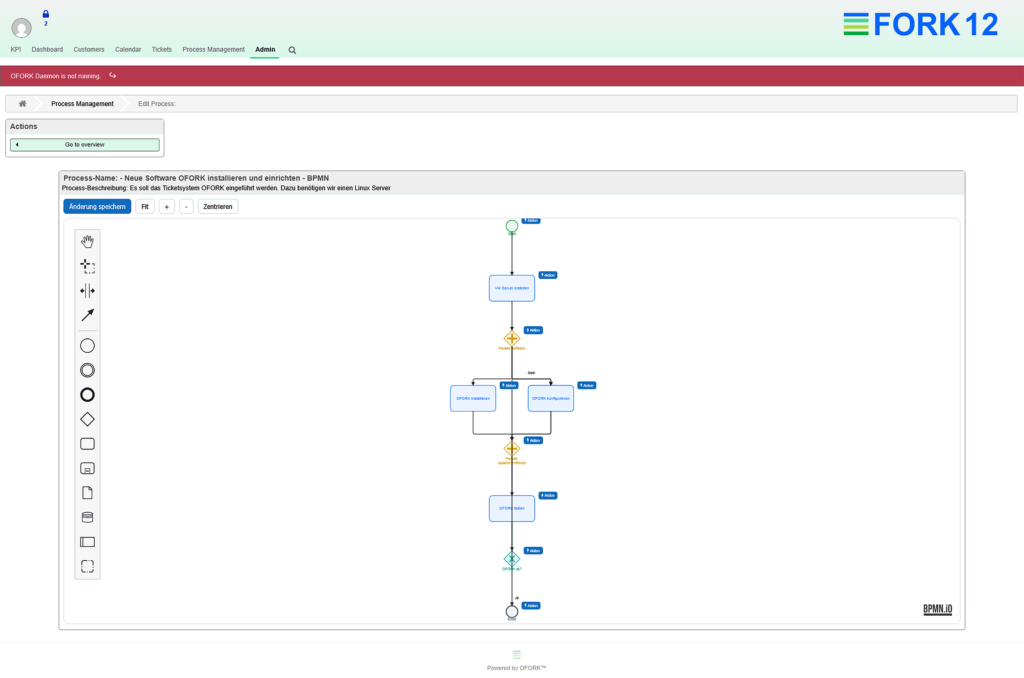The width and height of the screenshot is (1024, 678).
Task: Click Aktion badge on 'VM Server erstellen'
Action: [x=548, y=275]
